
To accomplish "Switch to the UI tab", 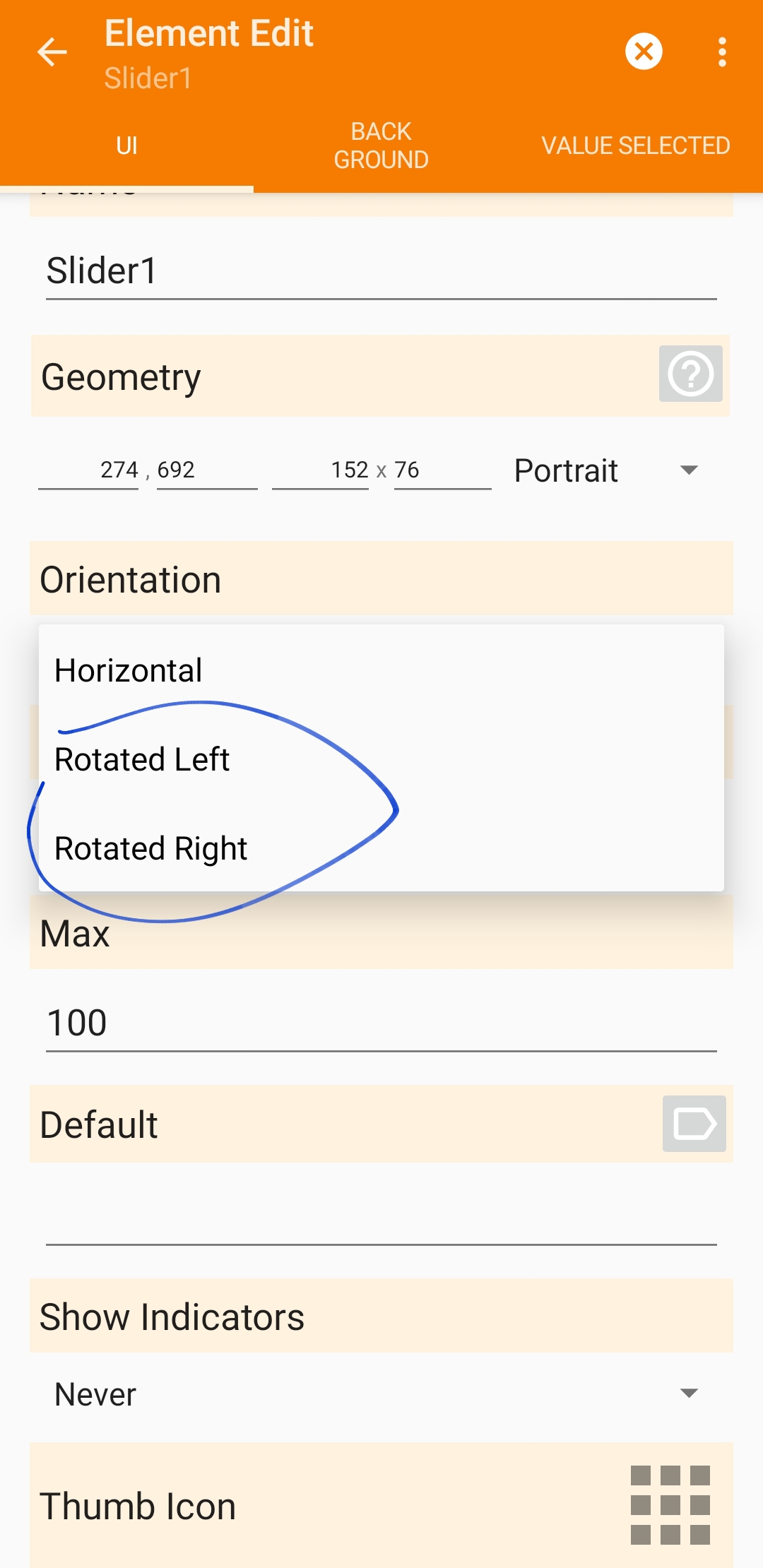I will [126, 145].
